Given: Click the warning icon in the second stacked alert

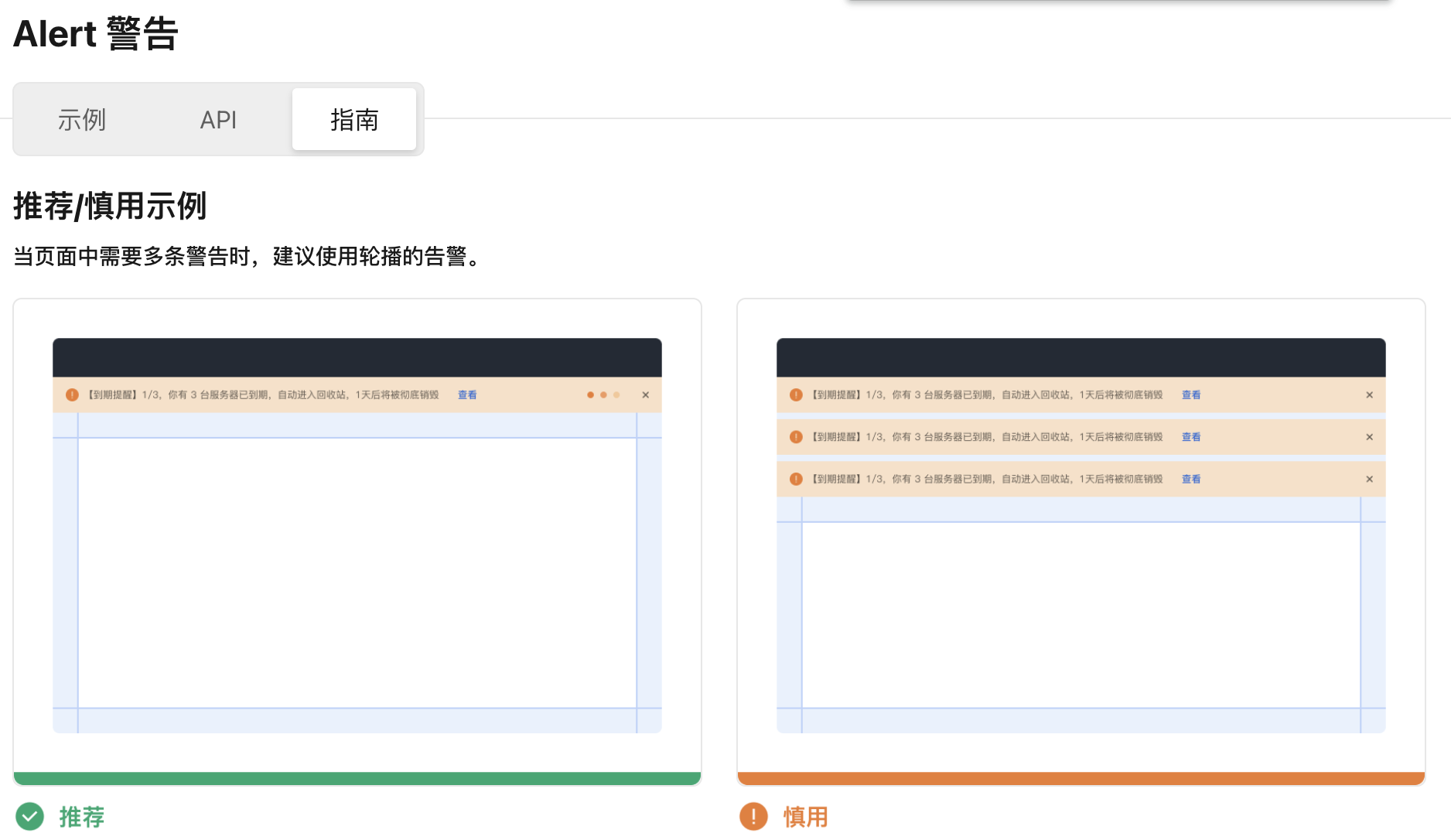Looking at the screenshot, I should click(x=796, y=436).
